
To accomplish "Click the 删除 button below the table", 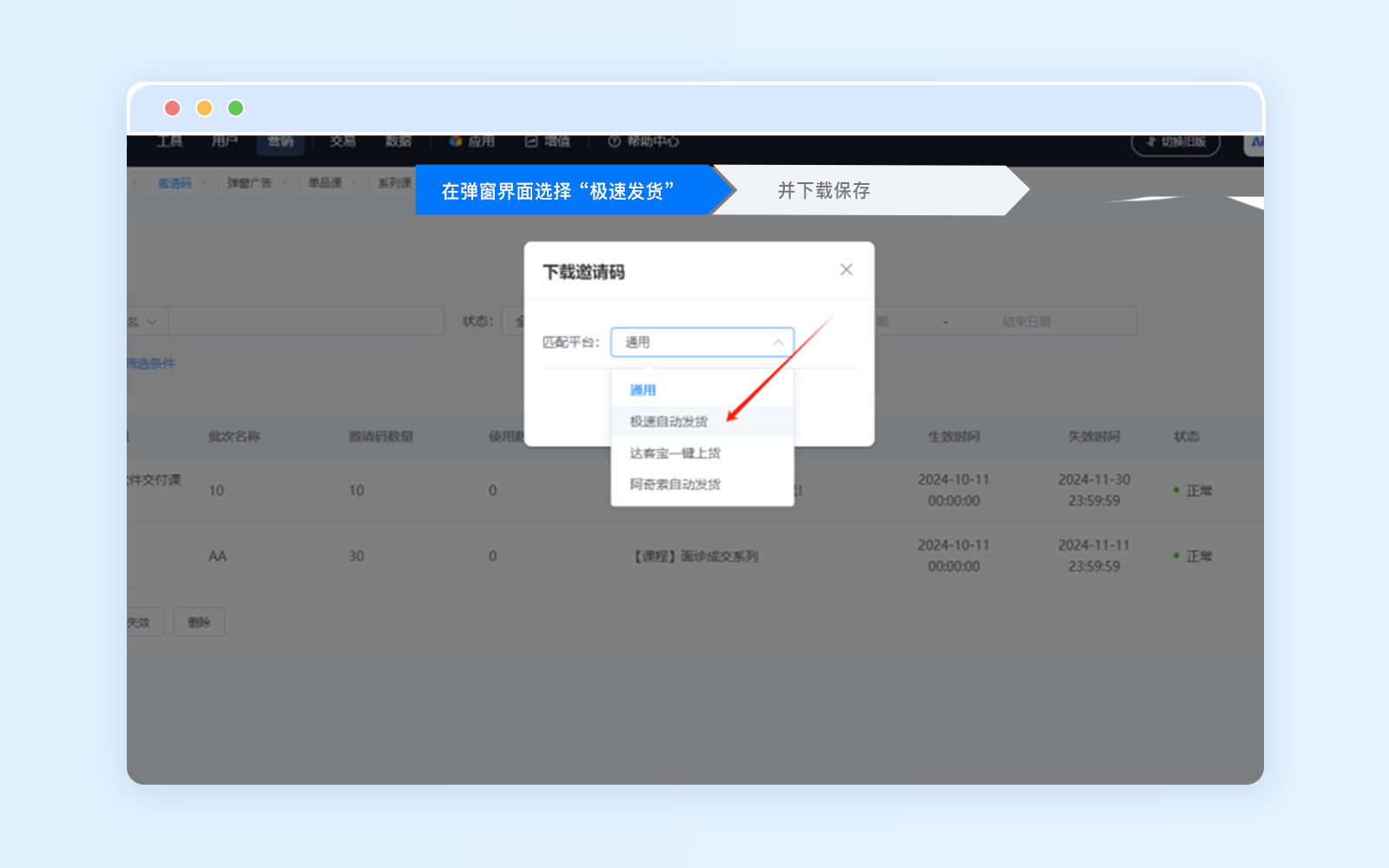I will 199,622.
